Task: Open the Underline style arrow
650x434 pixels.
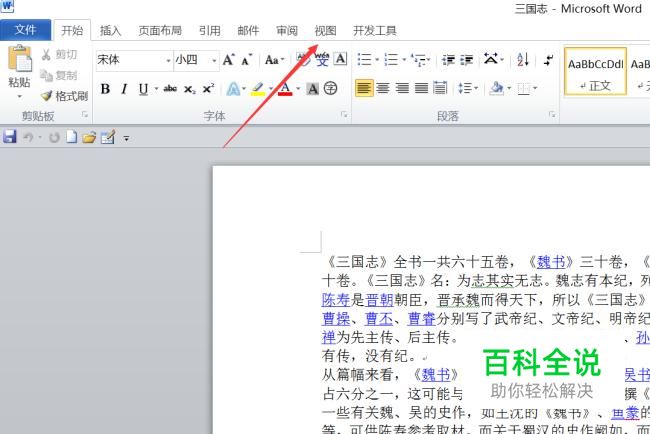Action: point(156,89)
